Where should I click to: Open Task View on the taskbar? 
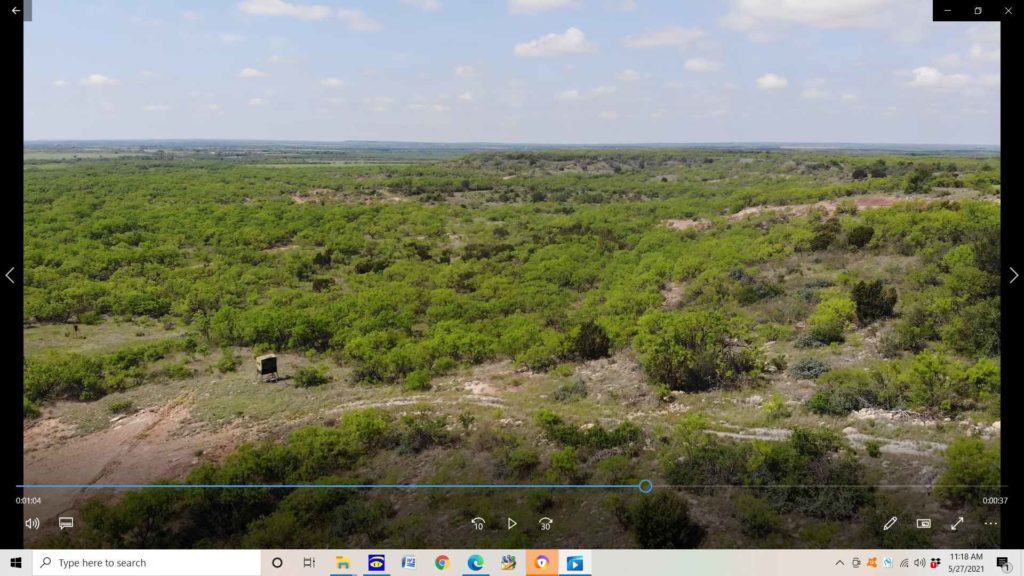[309, 562]
